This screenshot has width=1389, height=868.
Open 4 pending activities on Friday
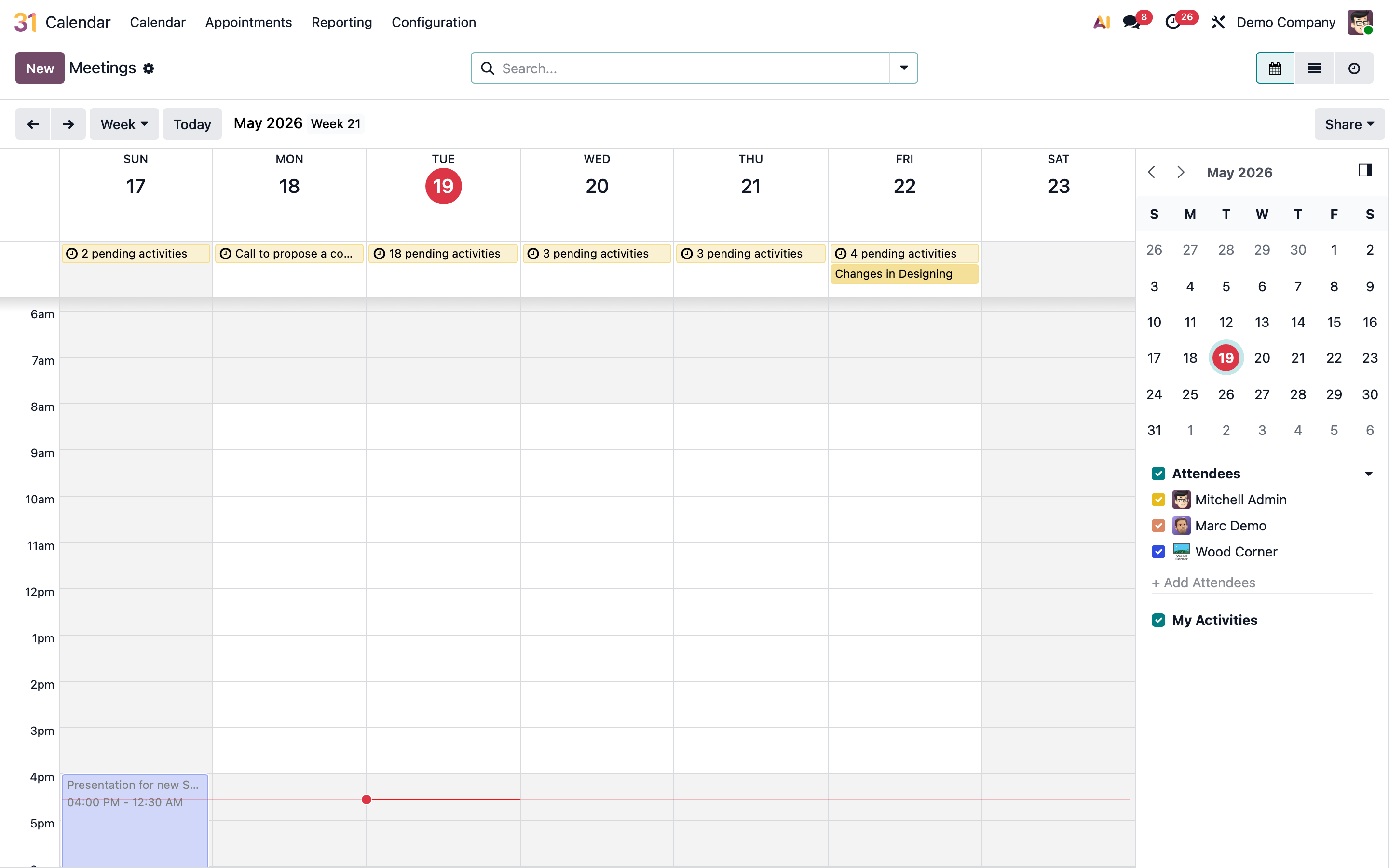click(x=905, y=253)
